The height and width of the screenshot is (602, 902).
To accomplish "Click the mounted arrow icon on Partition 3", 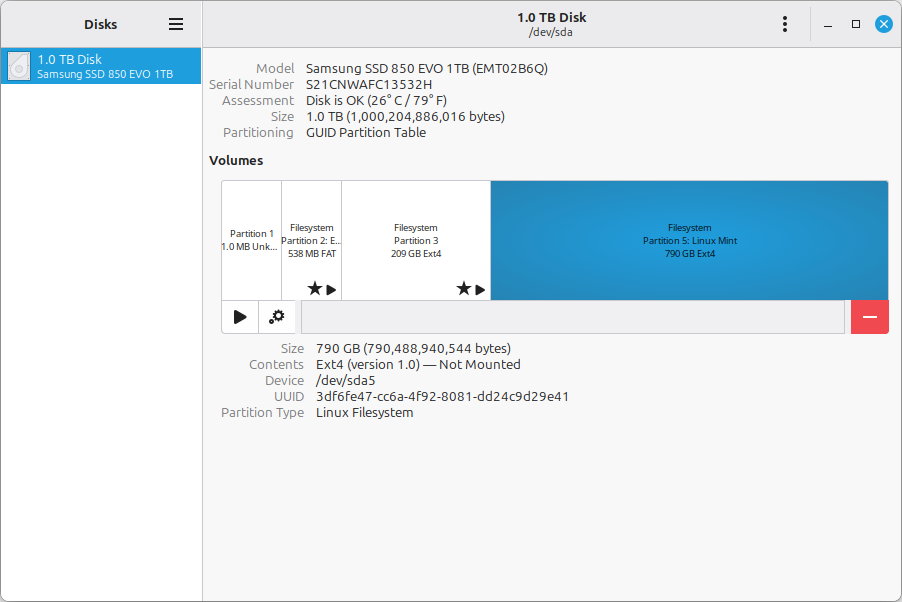I will click(x=480, y=289).
